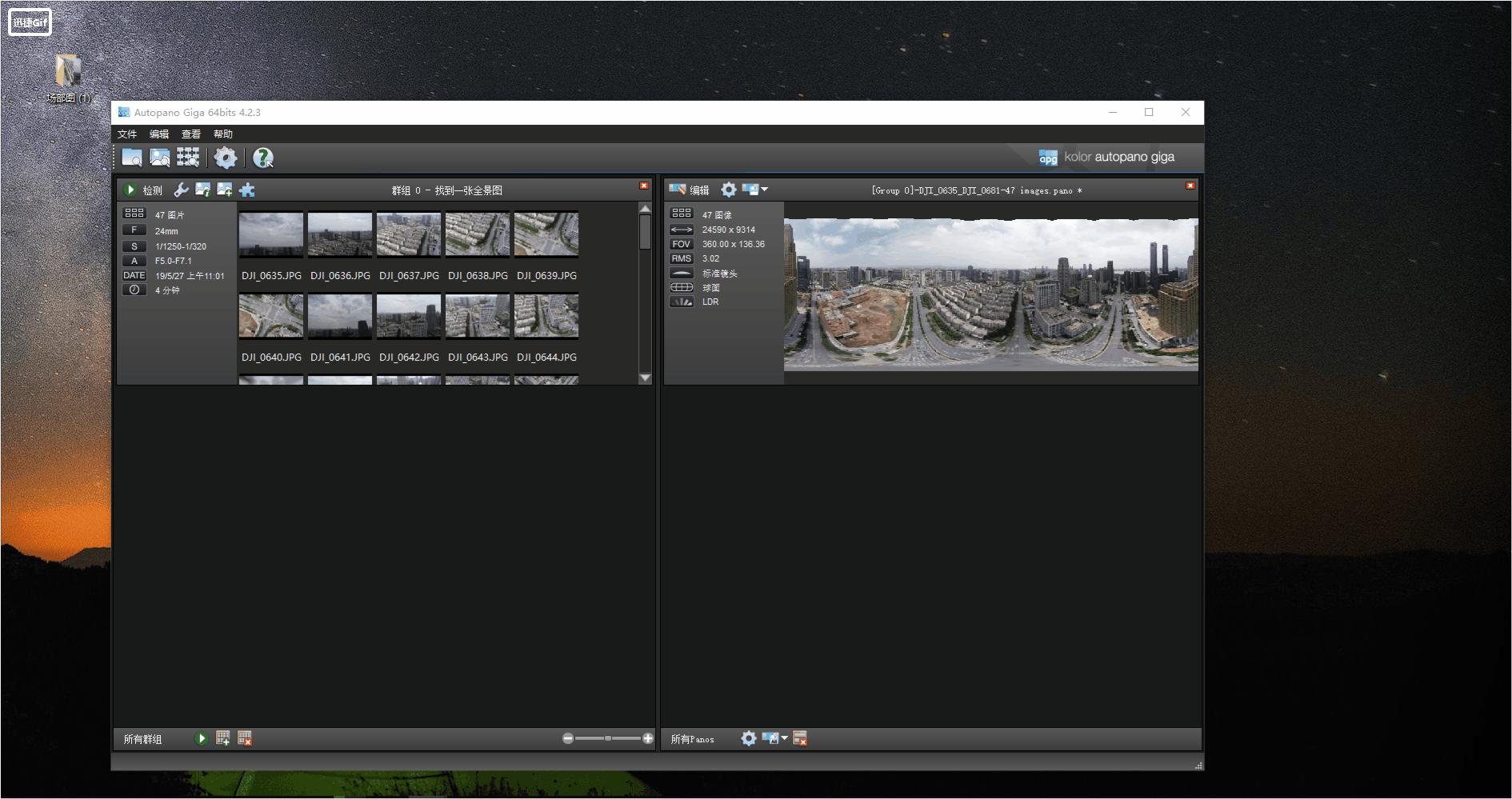Open the gigapixel grid import tool
This screenshot has width=1512, height=799.
[x=188, y=158]
